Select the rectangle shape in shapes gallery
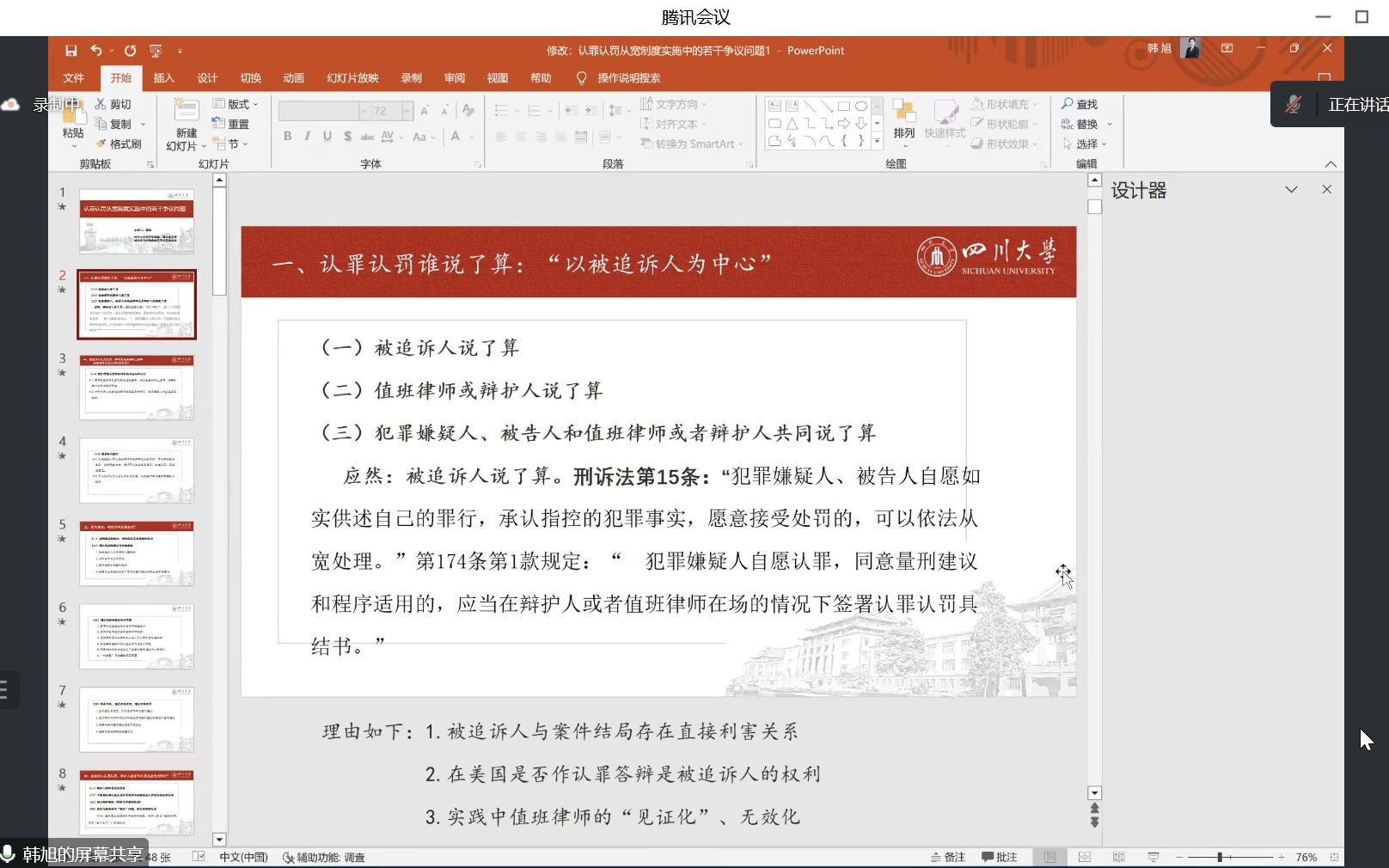 (x=843, y=107)
